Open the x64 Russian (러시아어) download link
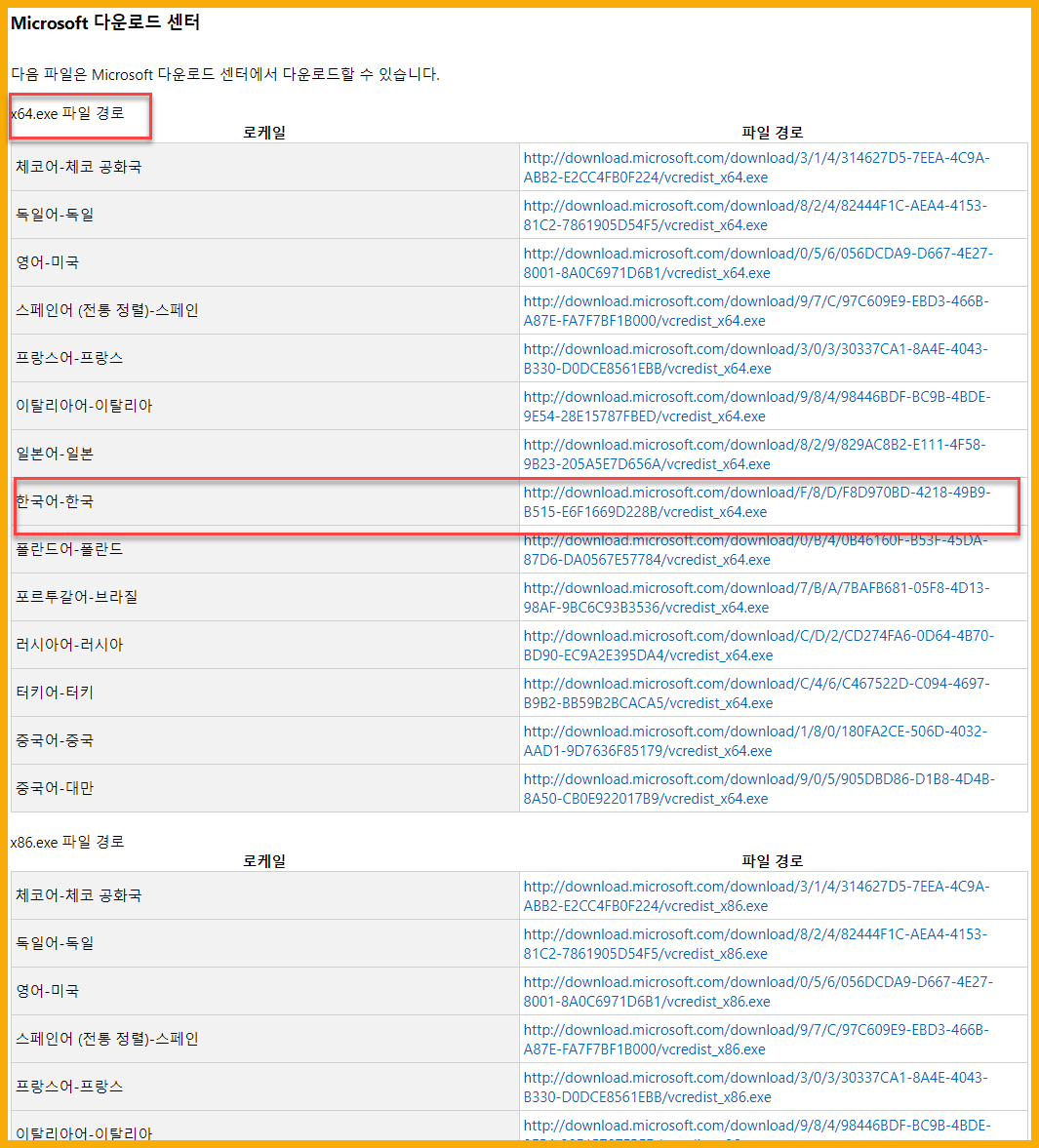Screen dimensions: 1039x1148 (x=759, y=645)
